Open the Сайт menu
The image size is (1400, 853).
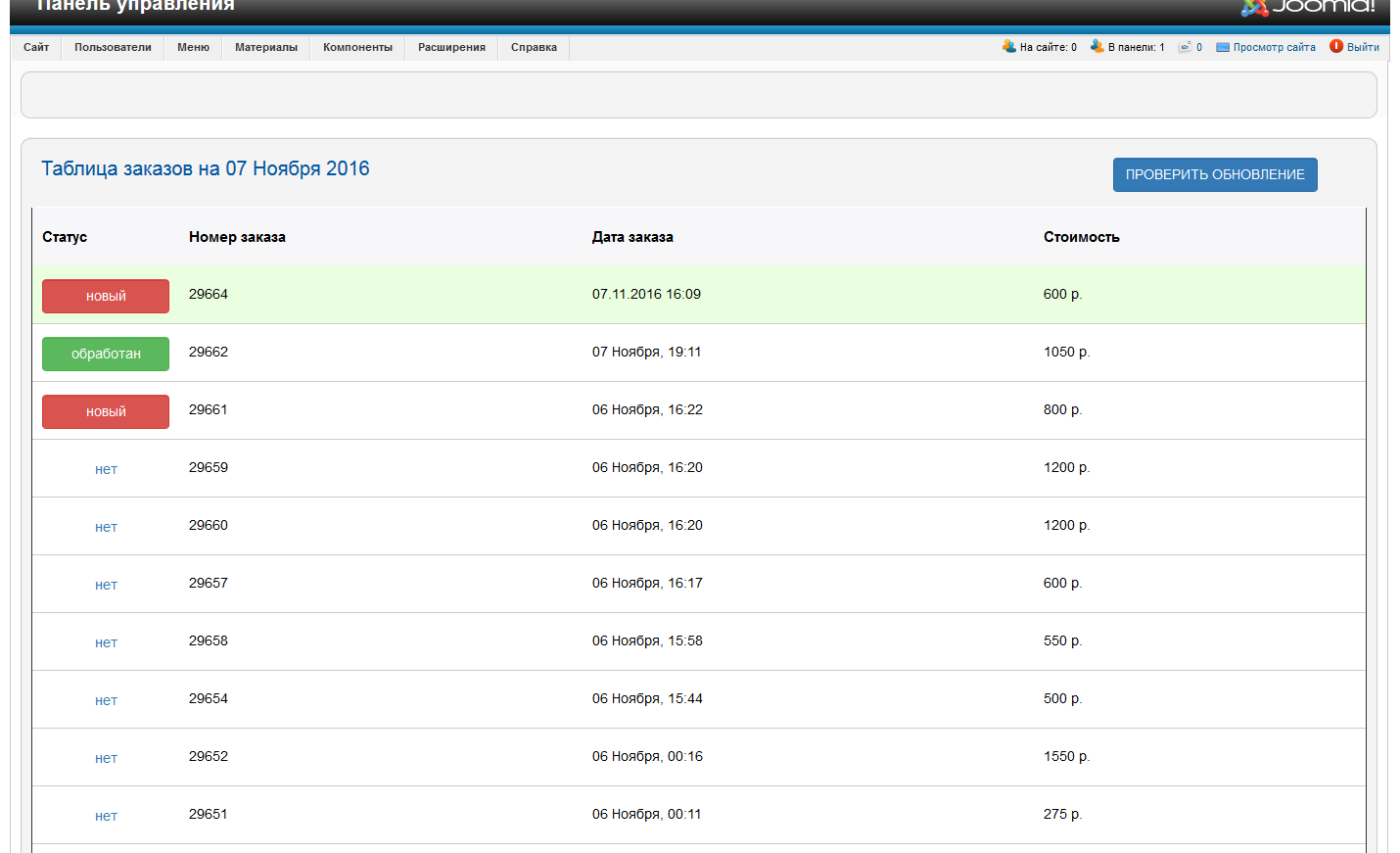coord(36,47)
